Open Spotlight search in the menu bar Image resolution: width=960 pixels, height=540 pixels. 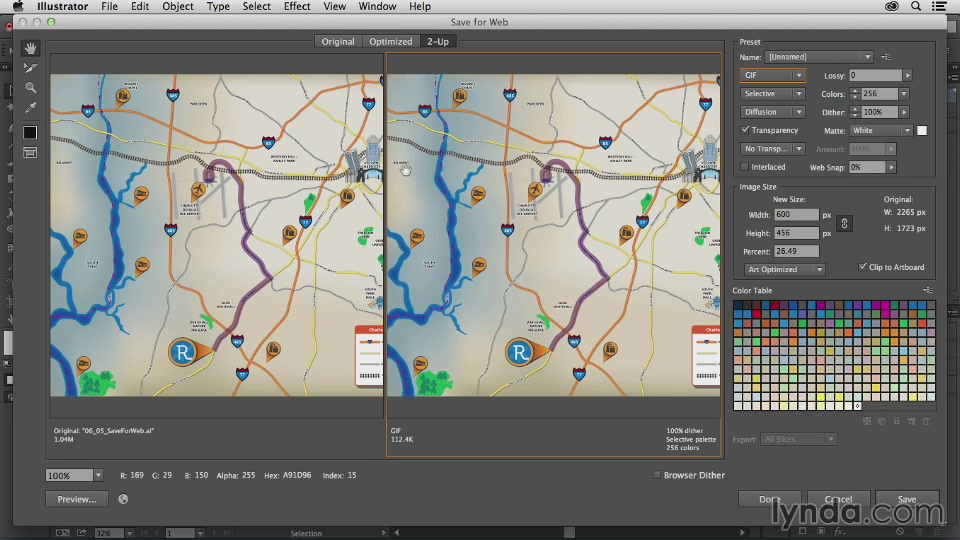point(916,6)
